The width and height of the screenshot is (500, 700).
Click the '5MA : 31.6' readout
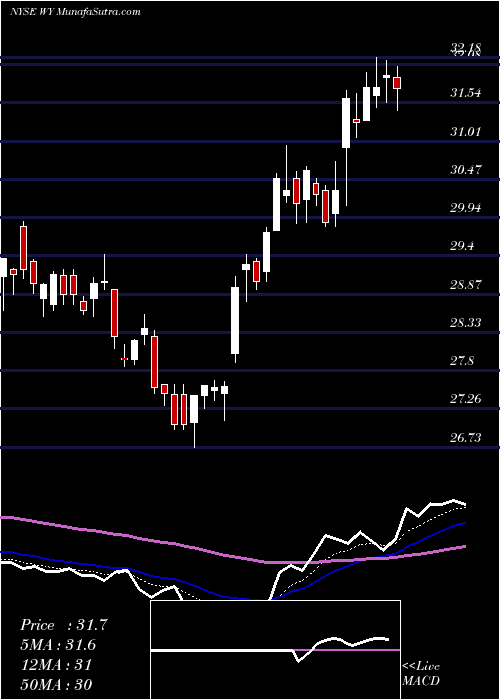coord(58,645)
